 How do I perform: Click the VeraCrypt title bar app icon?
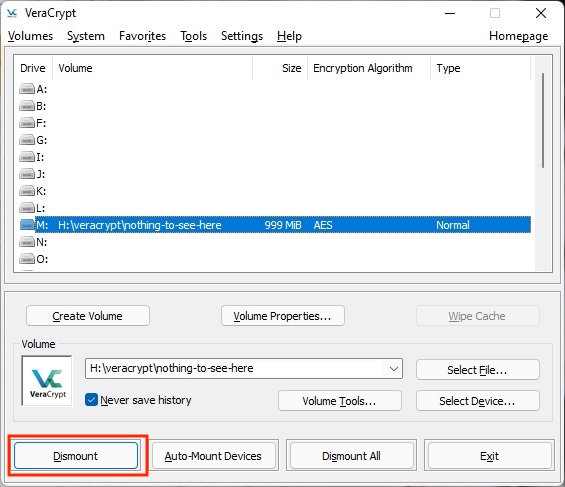12,13
